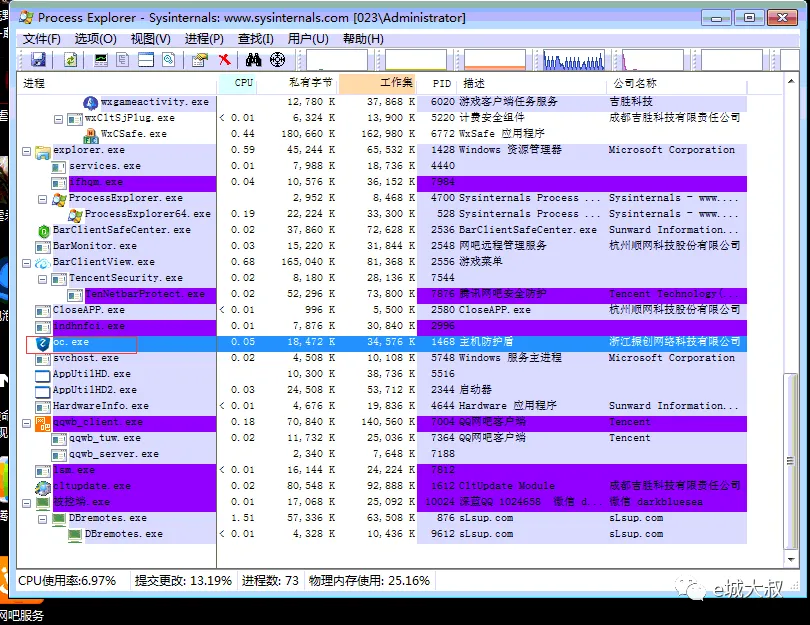The height and width of the screenshot is (625, 810).
Task: Collapse the qqwb_client.exe tree node
Action: click(26, 424)
